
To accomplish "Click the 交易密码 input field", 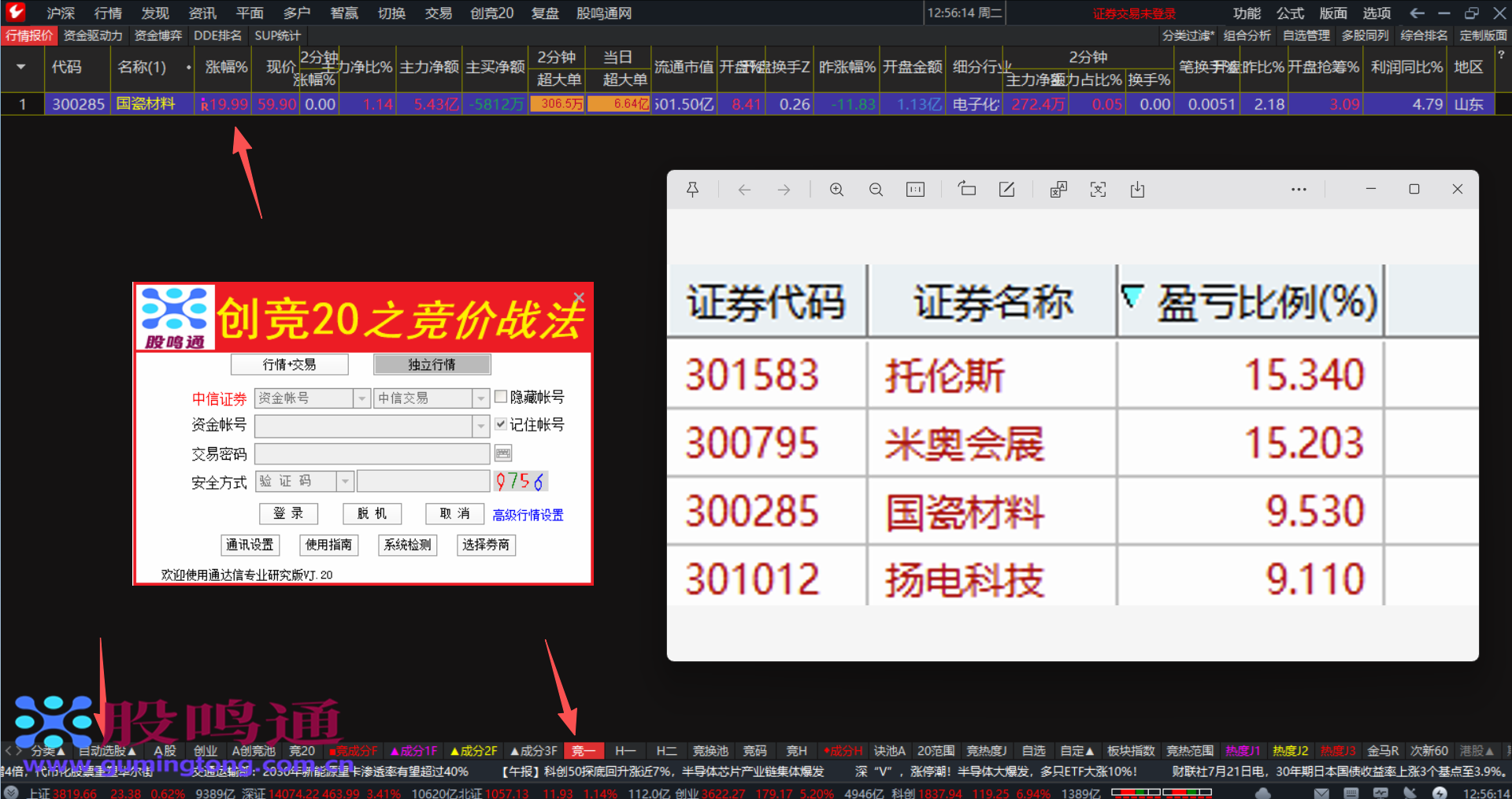I will click(x=372, y=453).
